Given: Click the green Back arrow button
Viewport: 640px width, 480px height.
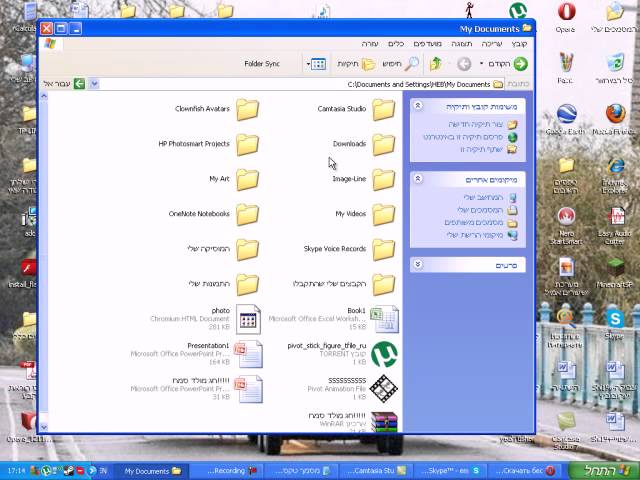Looking at the screenshot, I should [x=520, y=64].
